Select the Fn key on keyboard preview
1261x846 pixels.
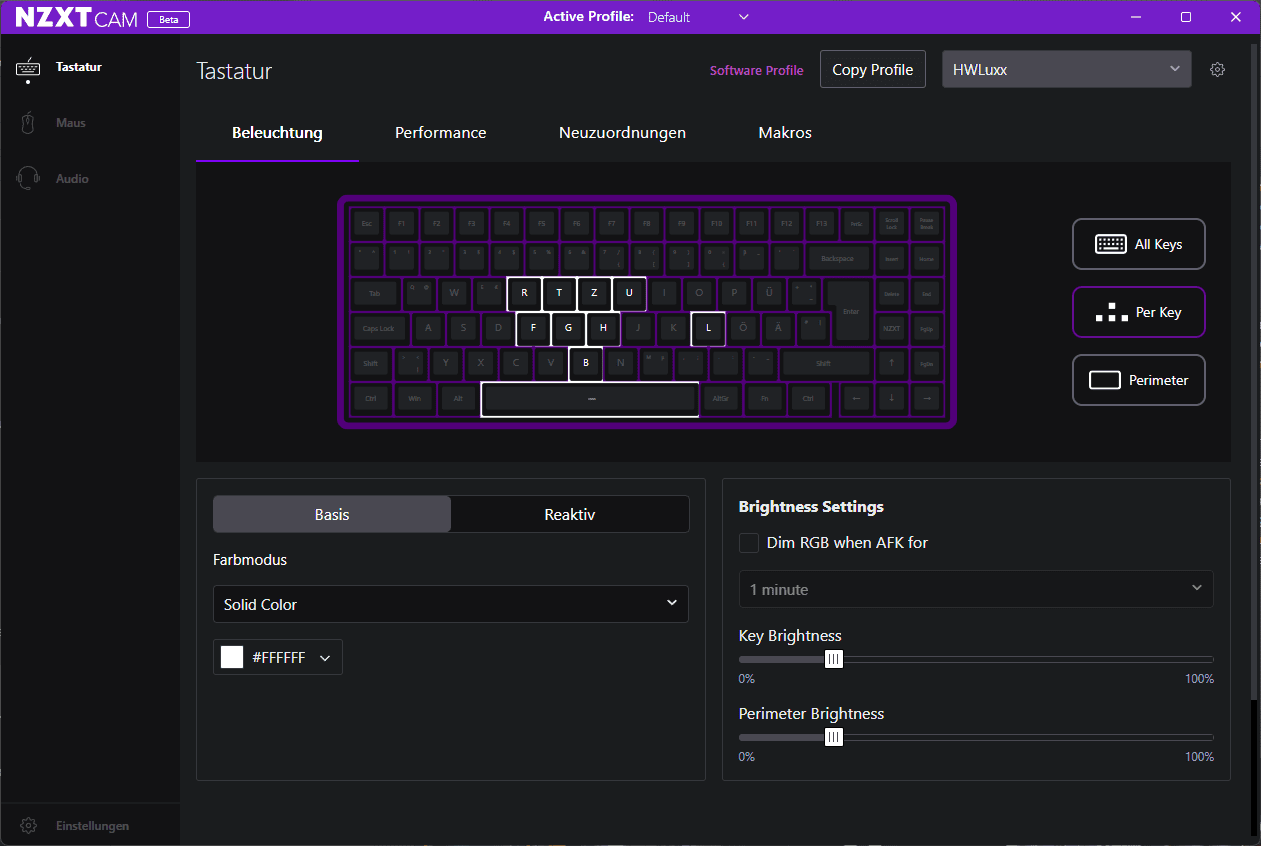pos(764,398)
